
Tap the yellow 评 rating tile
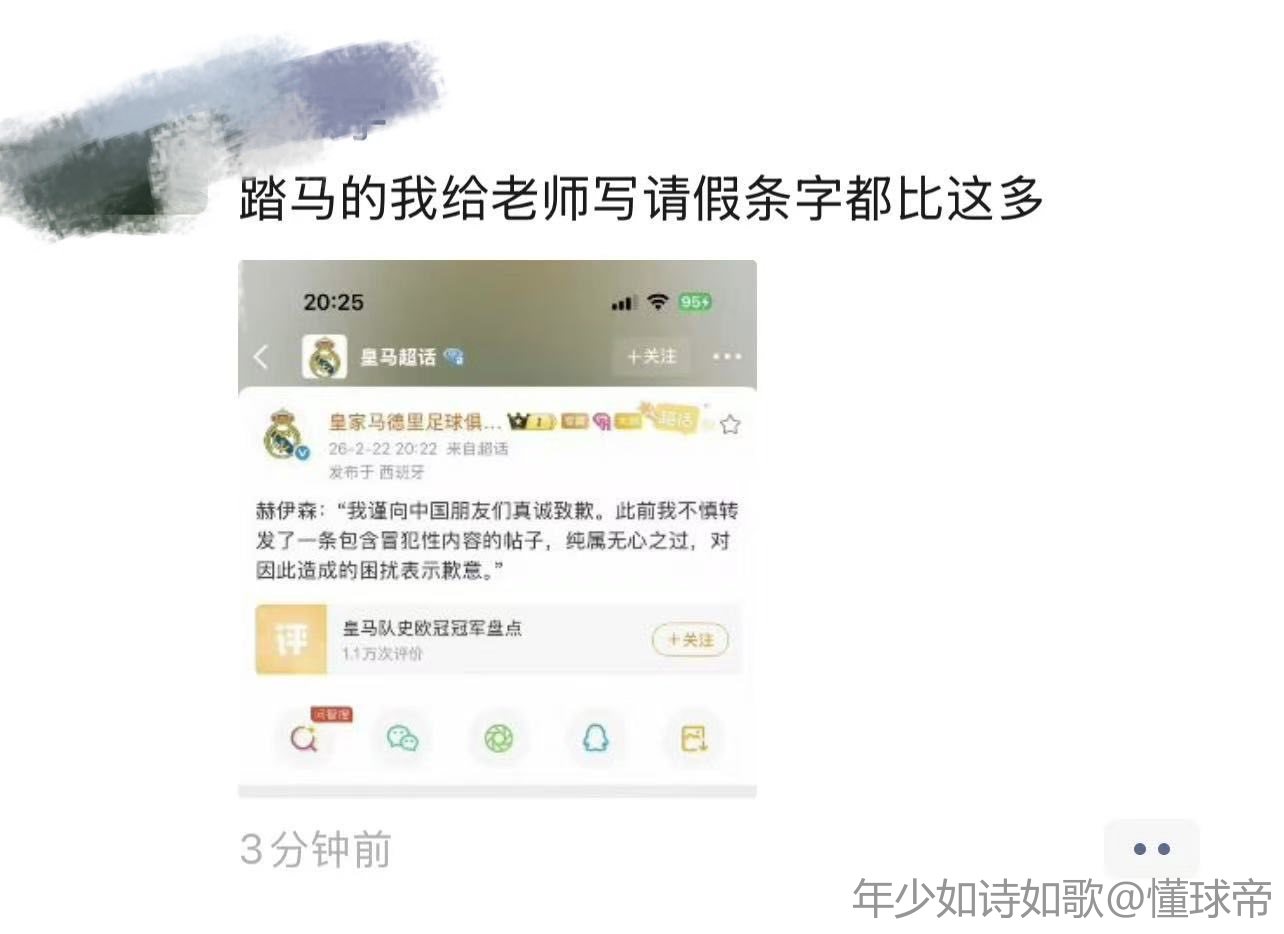pos(291,640)
